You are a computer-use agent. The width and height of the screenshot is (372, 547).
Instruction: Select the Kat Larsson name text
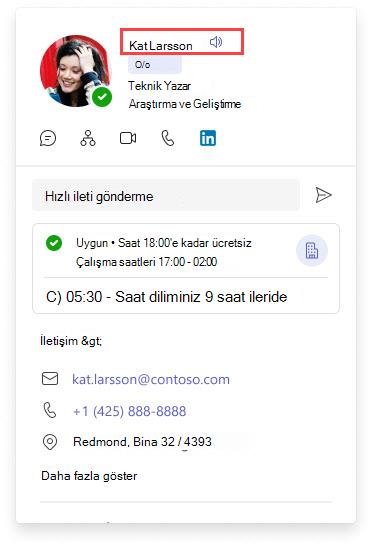coord(161,46)
